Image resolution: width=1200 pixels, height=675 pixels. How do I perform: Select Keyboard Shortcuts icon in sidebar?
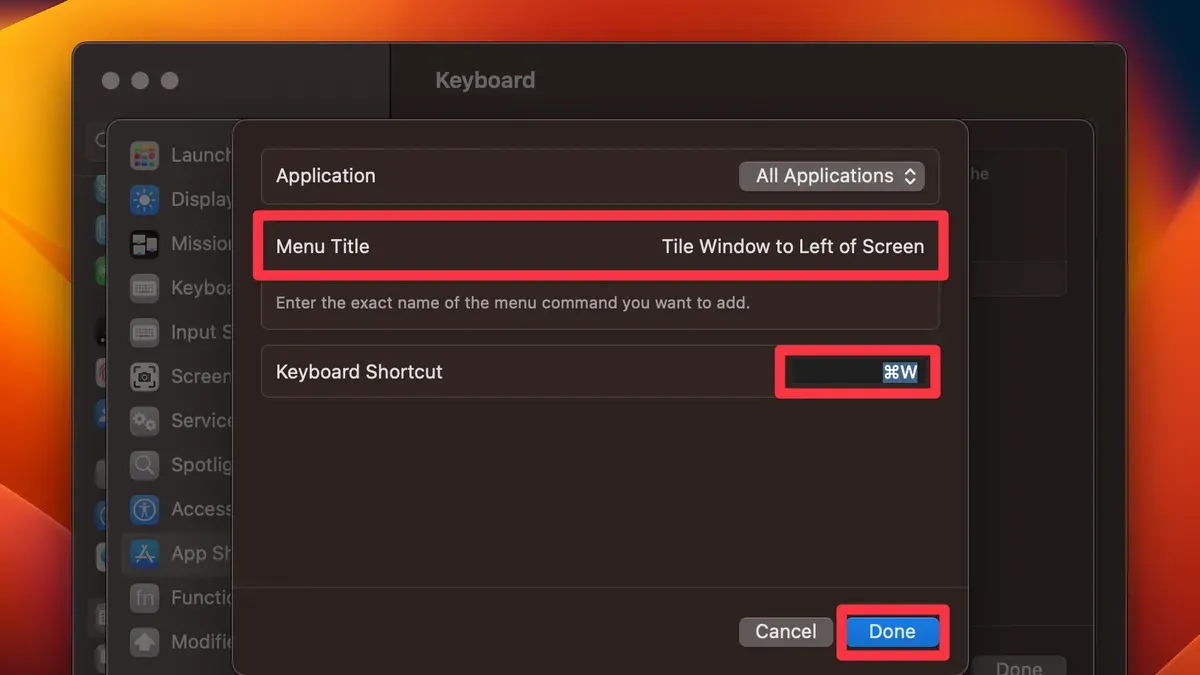pyautogui.click(x=145, y=288)
